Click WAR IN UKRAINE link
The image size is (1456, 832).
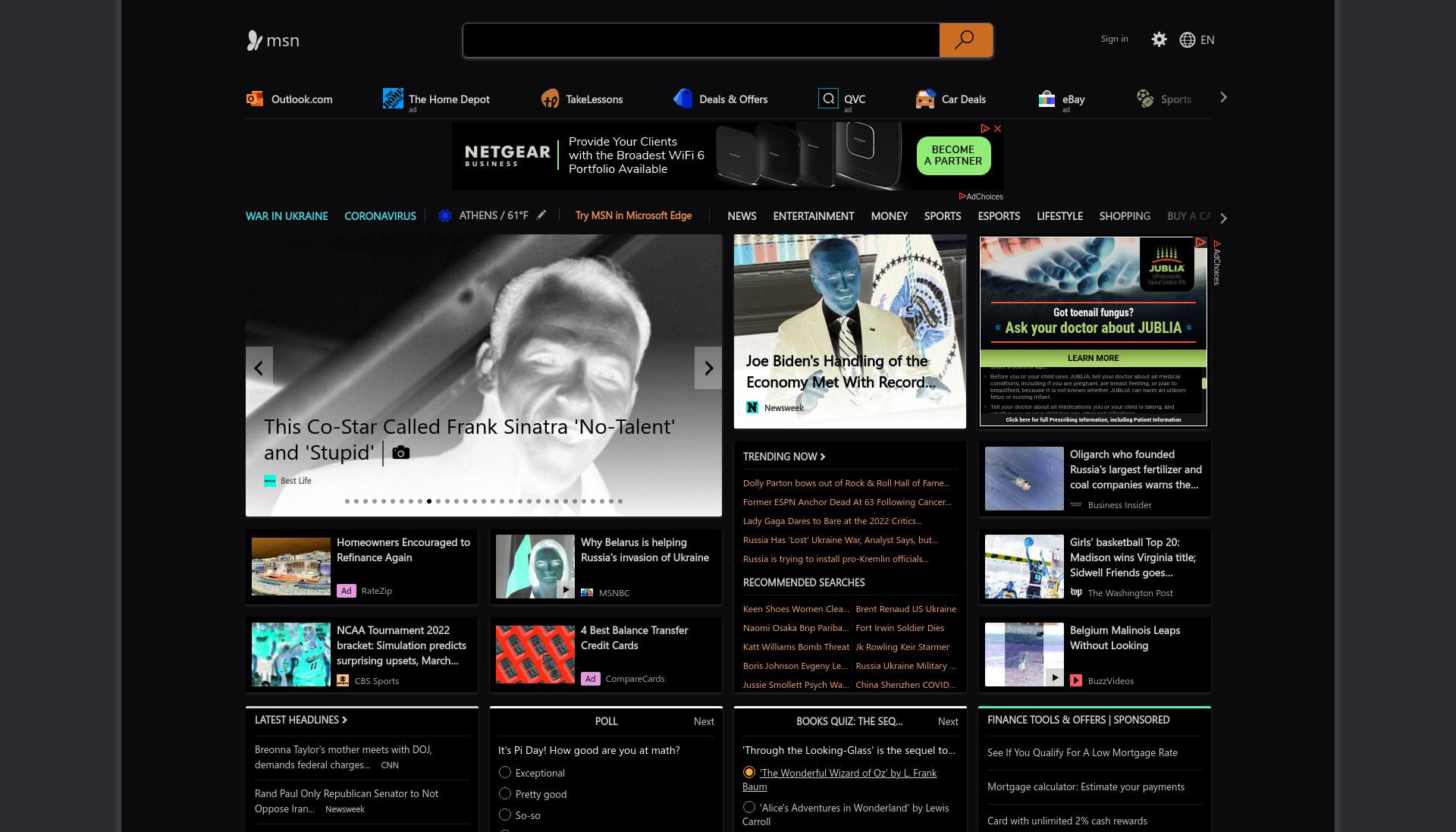(287, 216)
